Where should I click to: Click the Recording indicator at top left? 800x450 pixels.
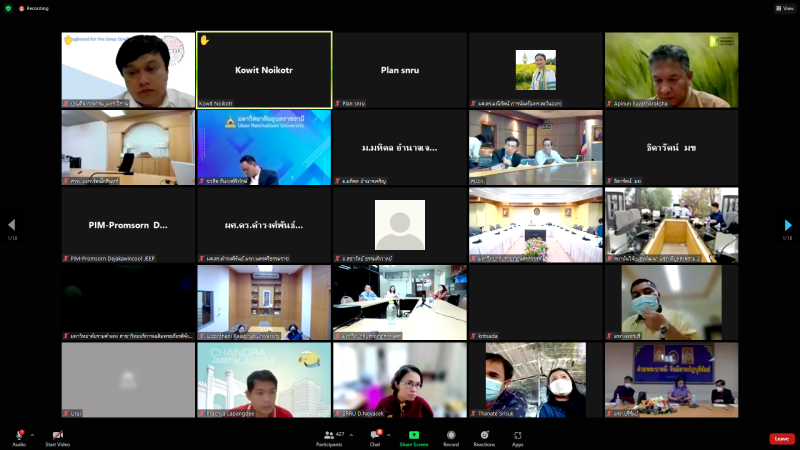[x=35, y=8]
